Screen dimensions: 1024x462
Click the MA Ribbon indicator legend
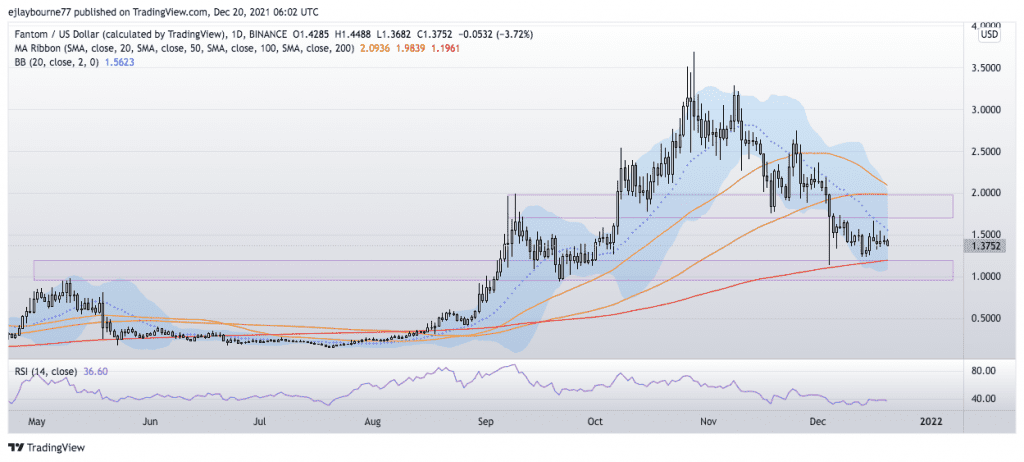coord(184,48)
